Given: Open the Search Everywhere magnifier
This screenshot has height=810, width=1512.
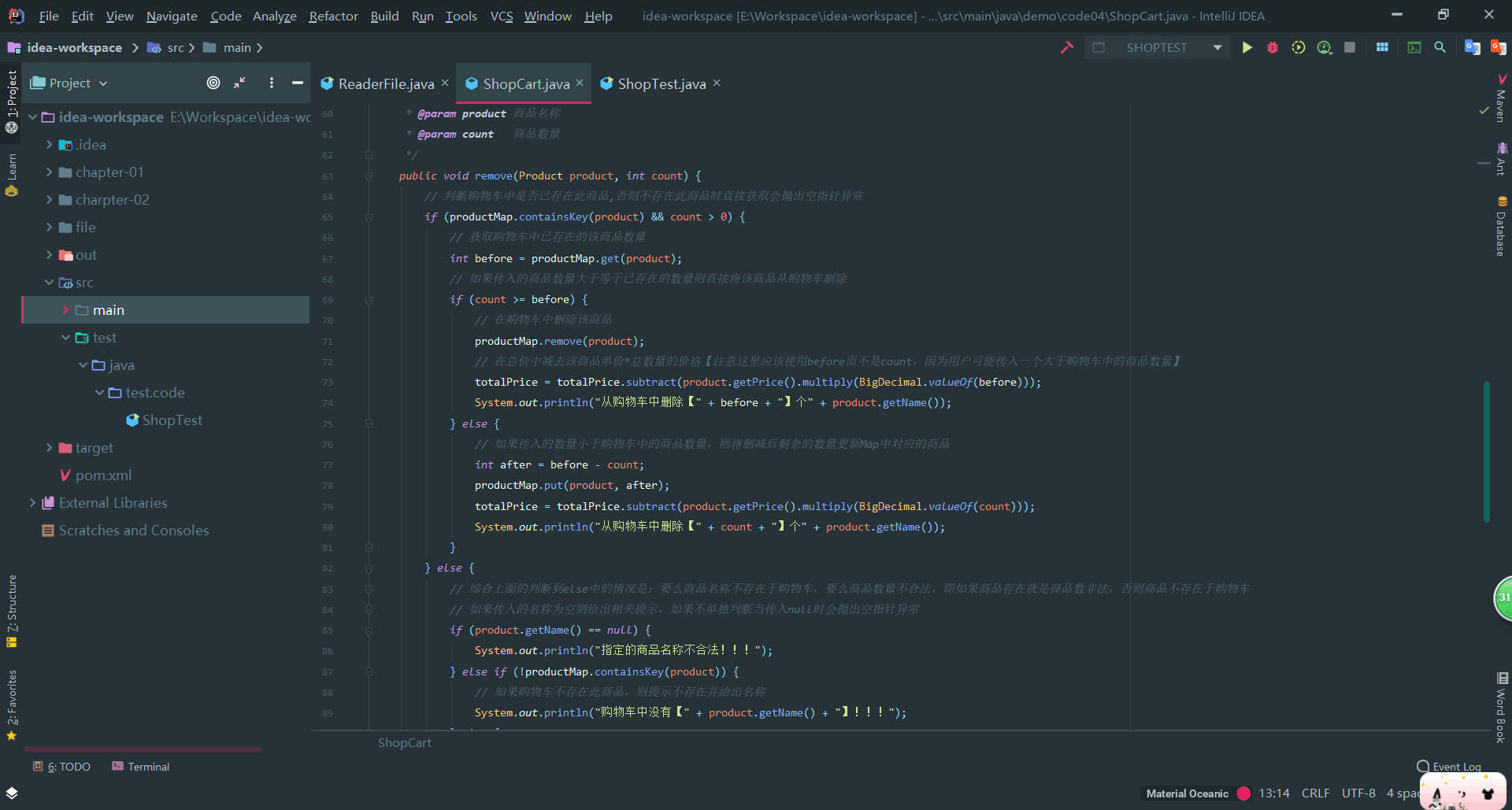Looking at the screenshot, I should [1440, 47].
